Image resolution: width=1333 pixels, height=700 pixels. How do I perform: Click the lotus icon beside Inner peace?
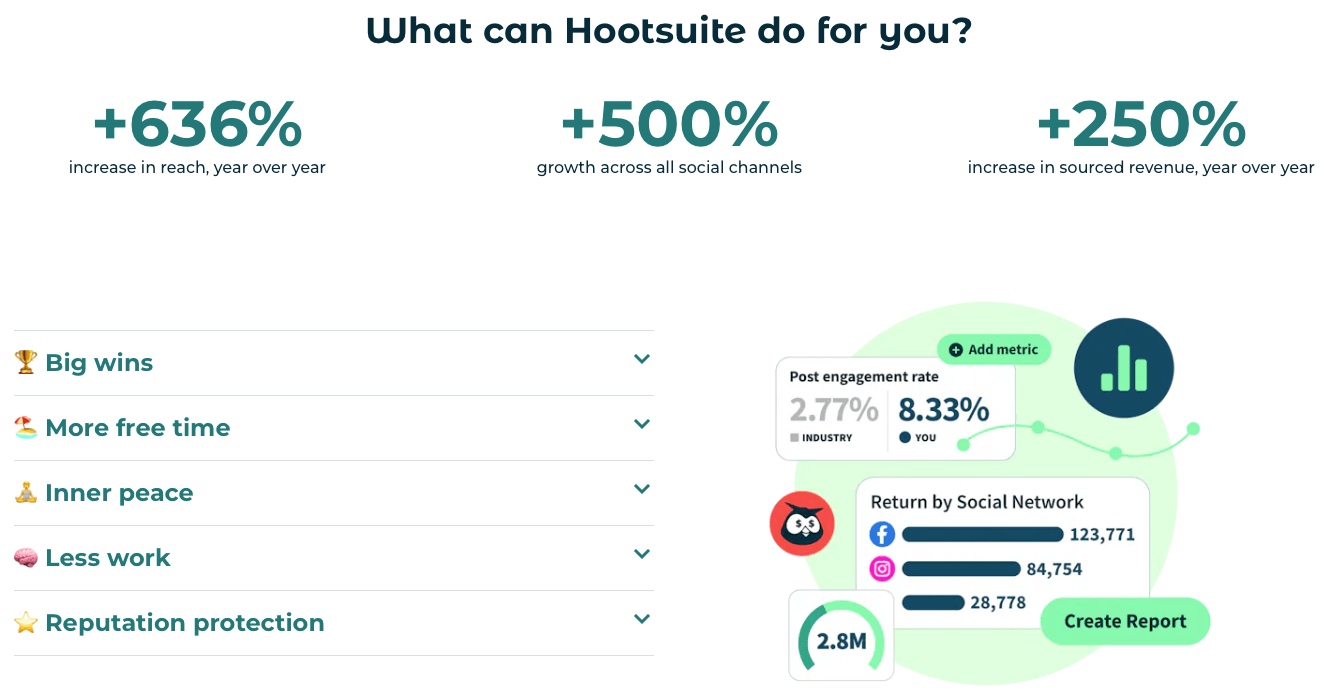[x=26, y=491]
